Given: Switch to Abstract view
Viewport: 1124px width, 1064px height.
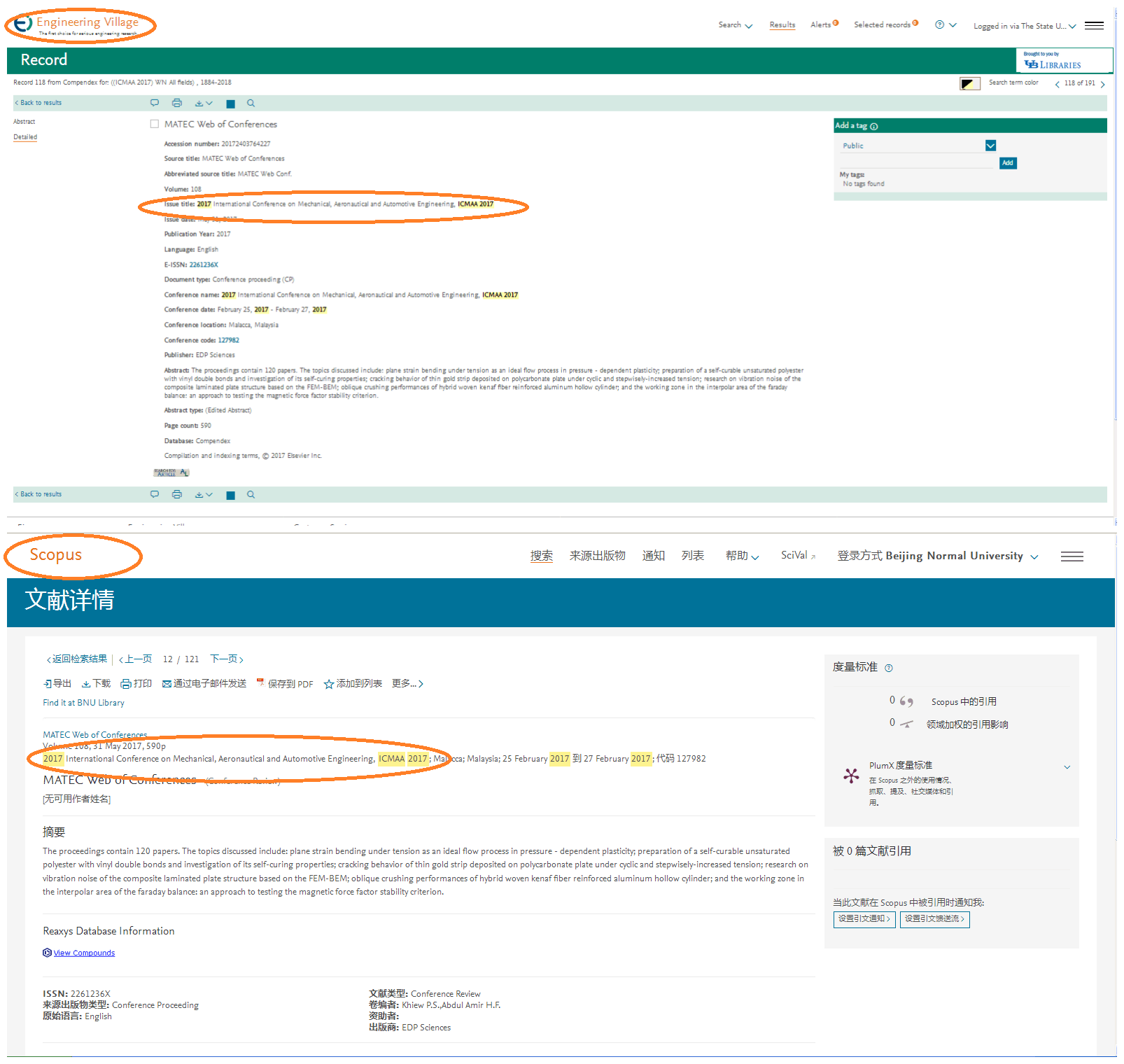Looking at the screenshot, I should [24, 122].
